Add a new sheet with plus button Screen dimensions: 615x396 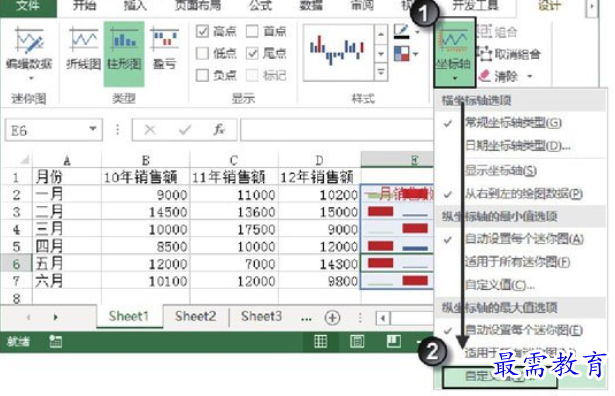point(333,318)
